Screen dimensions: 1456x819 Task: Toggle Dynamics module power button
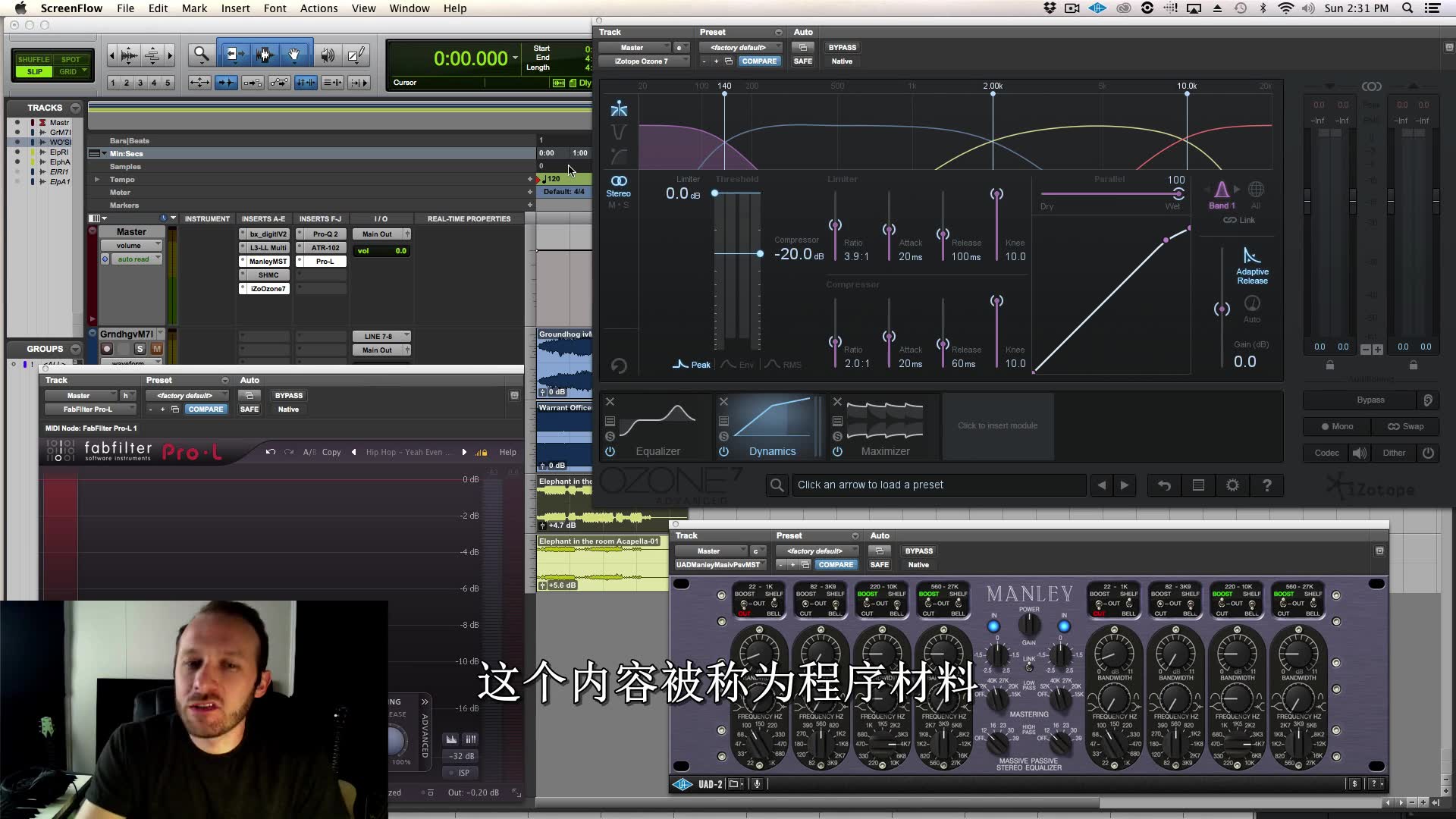[x=723, y=451]
